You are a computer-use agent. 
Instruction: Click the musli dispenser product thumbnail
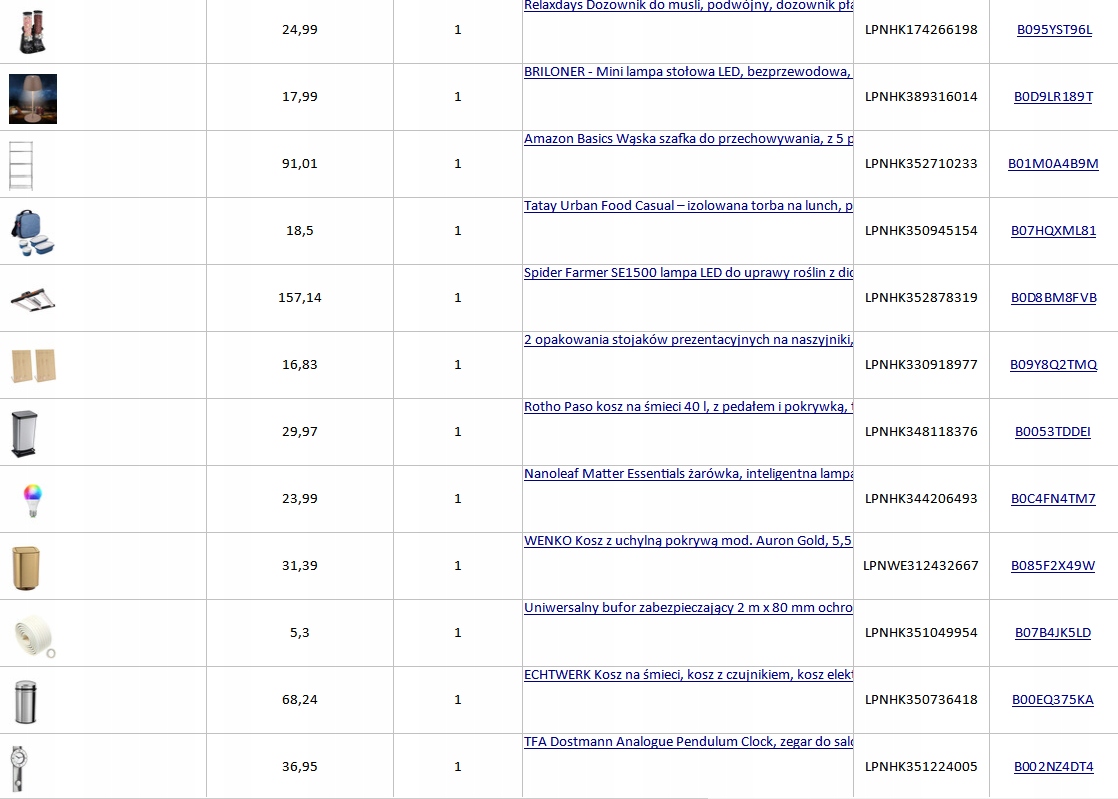(33, 30)
